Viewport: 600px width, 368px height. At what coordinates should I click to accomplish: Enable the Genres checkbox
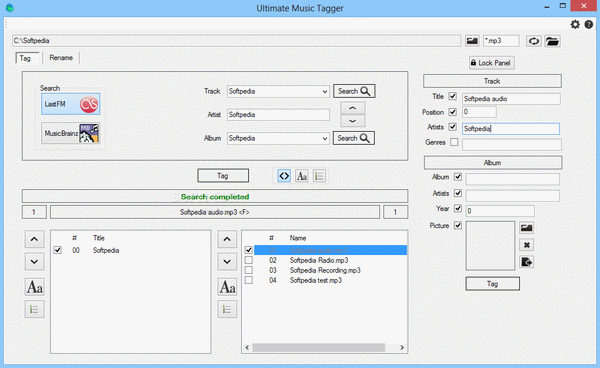pyautogui.click(x=454, y=142)
